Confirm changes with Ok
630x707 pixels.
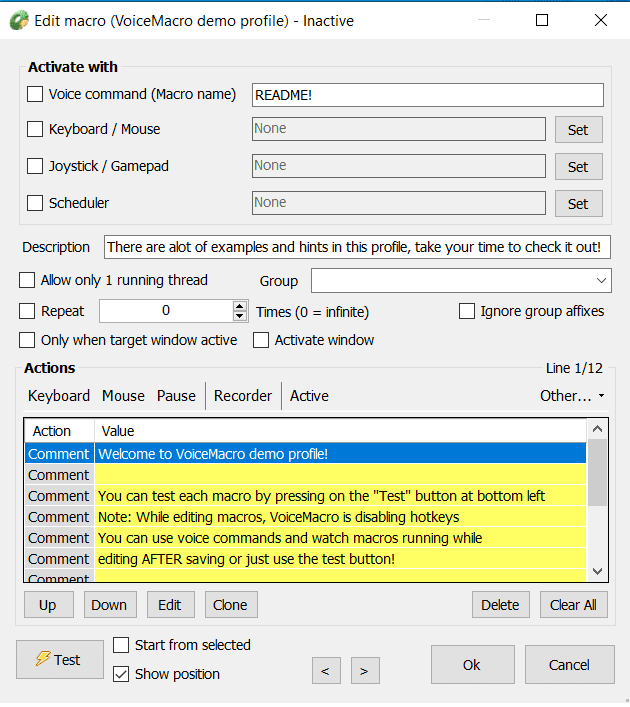pos(473,665)
